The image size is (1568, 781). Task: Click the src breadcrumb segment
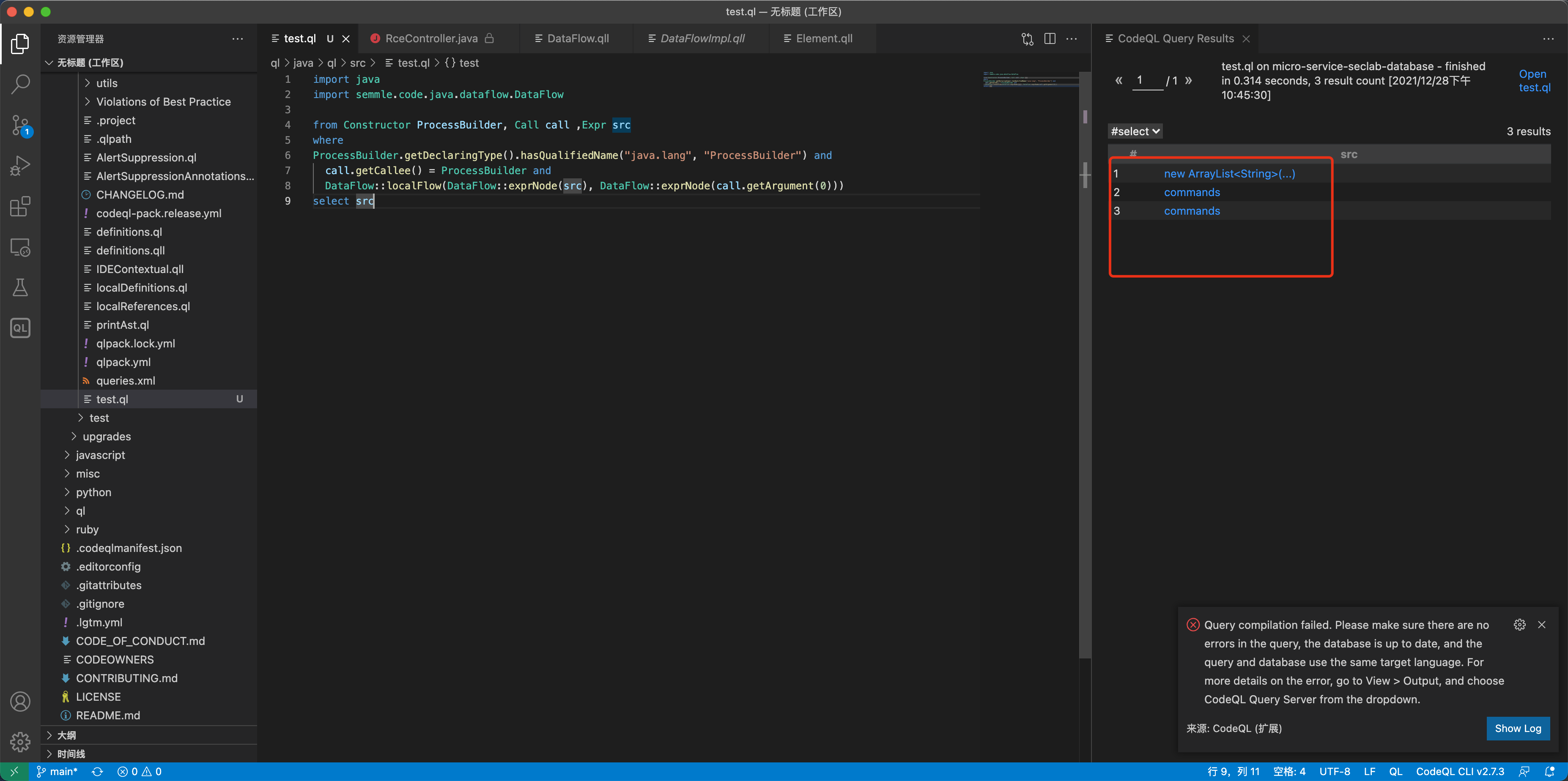pyautogui.click(x=358, y=63)
